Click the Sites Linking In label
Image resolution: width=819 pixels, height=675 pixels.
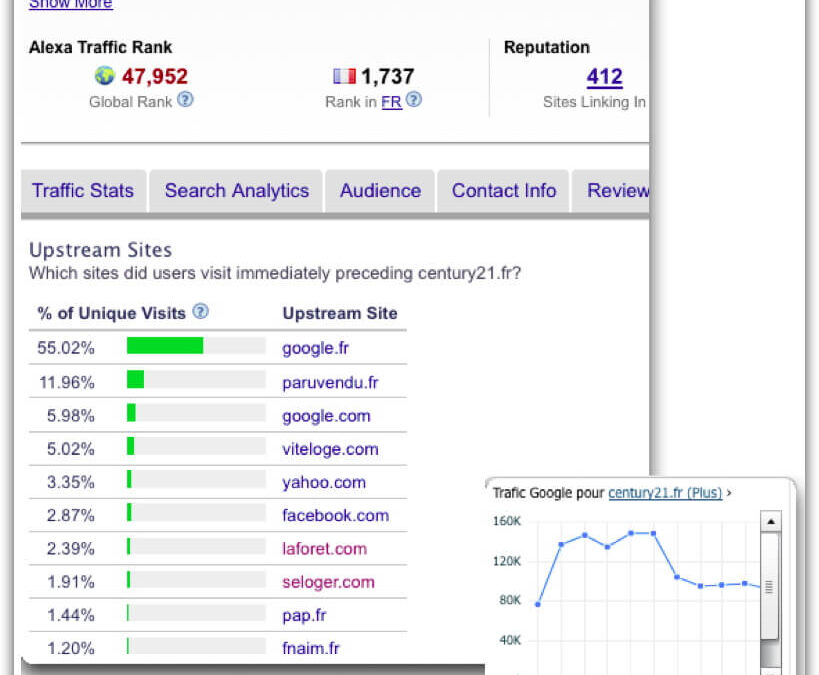tap(594, 102)
